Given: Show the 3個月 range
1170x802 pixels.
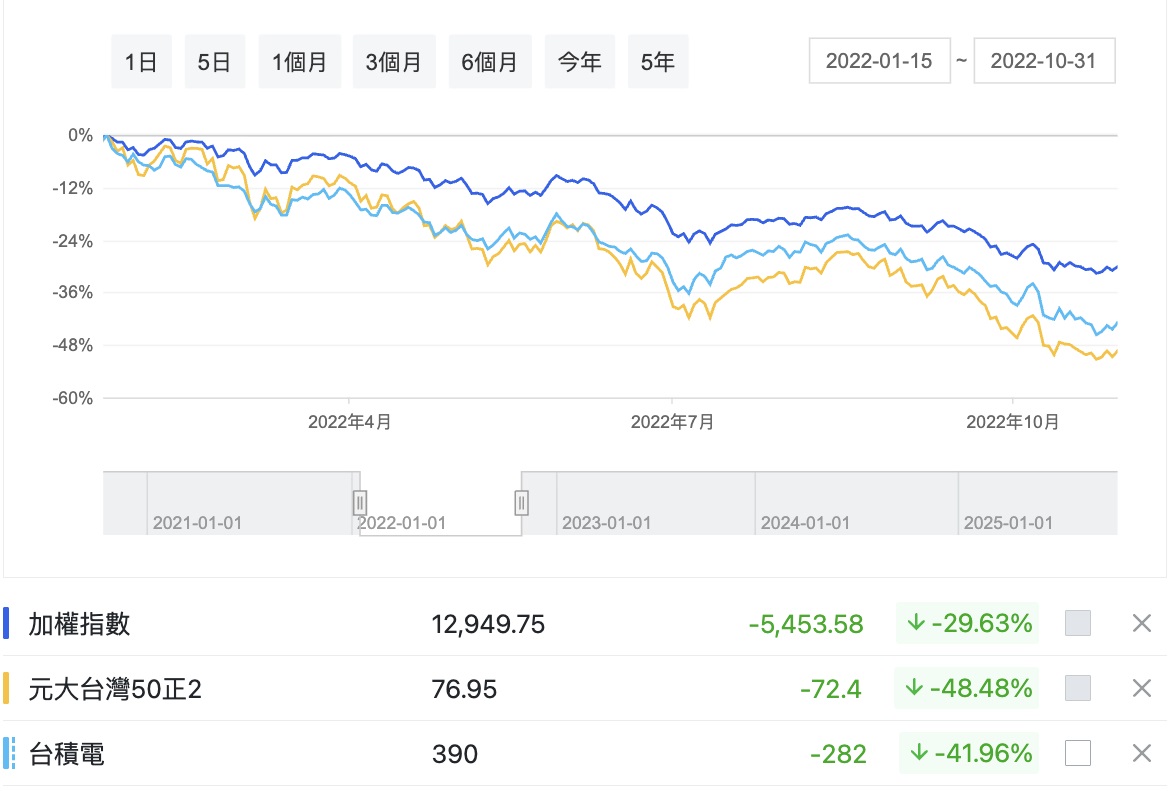Looking at the screenshot, I should [x=394, y=62].
